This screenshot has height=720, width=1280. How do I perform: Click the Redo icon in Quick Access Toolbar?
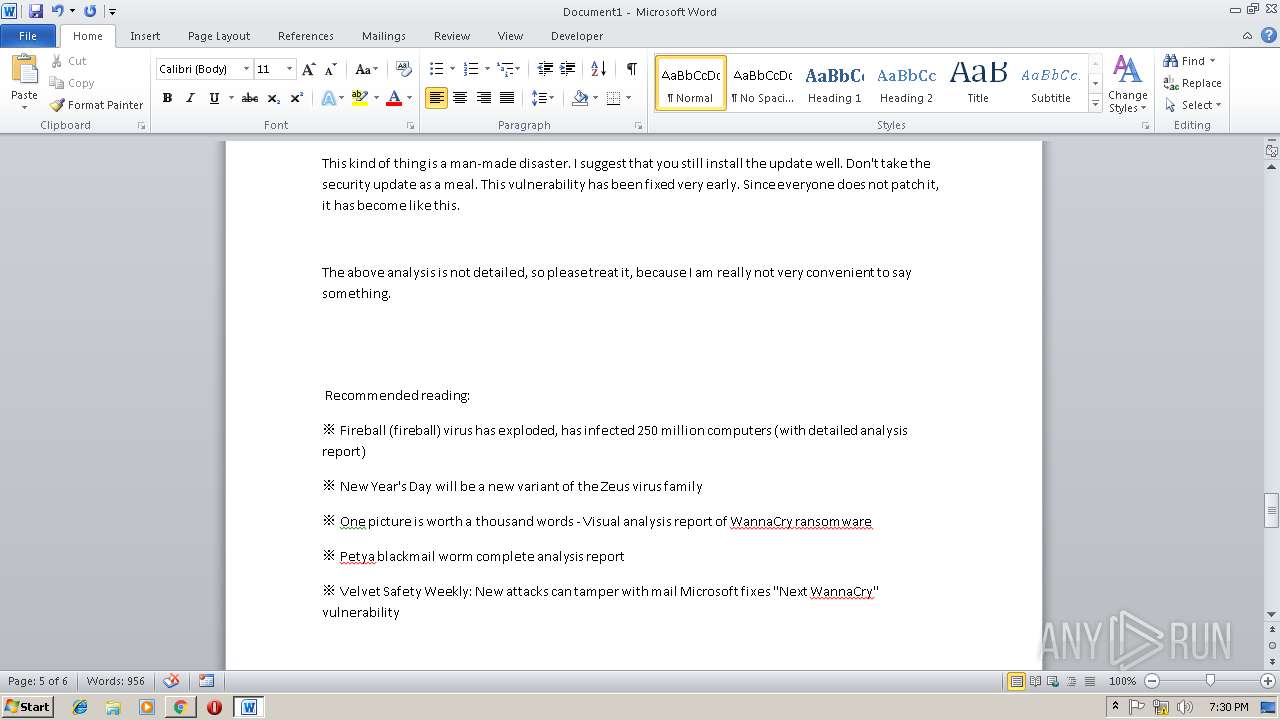(90, 11)
